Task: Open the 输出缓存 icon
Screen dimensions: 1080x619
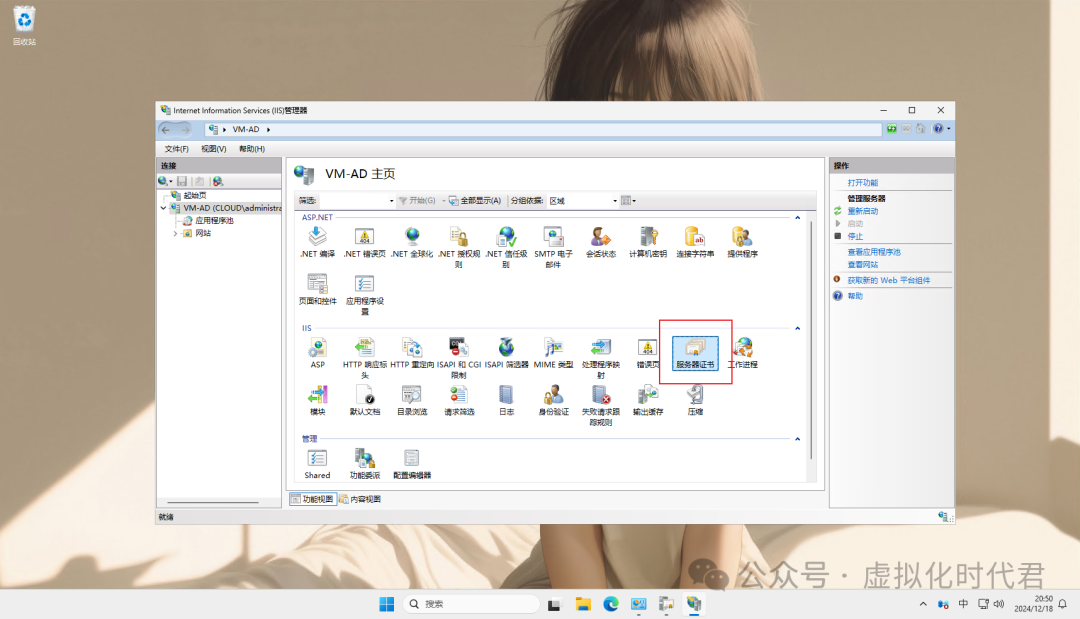Action: click(x=647, y=400)
